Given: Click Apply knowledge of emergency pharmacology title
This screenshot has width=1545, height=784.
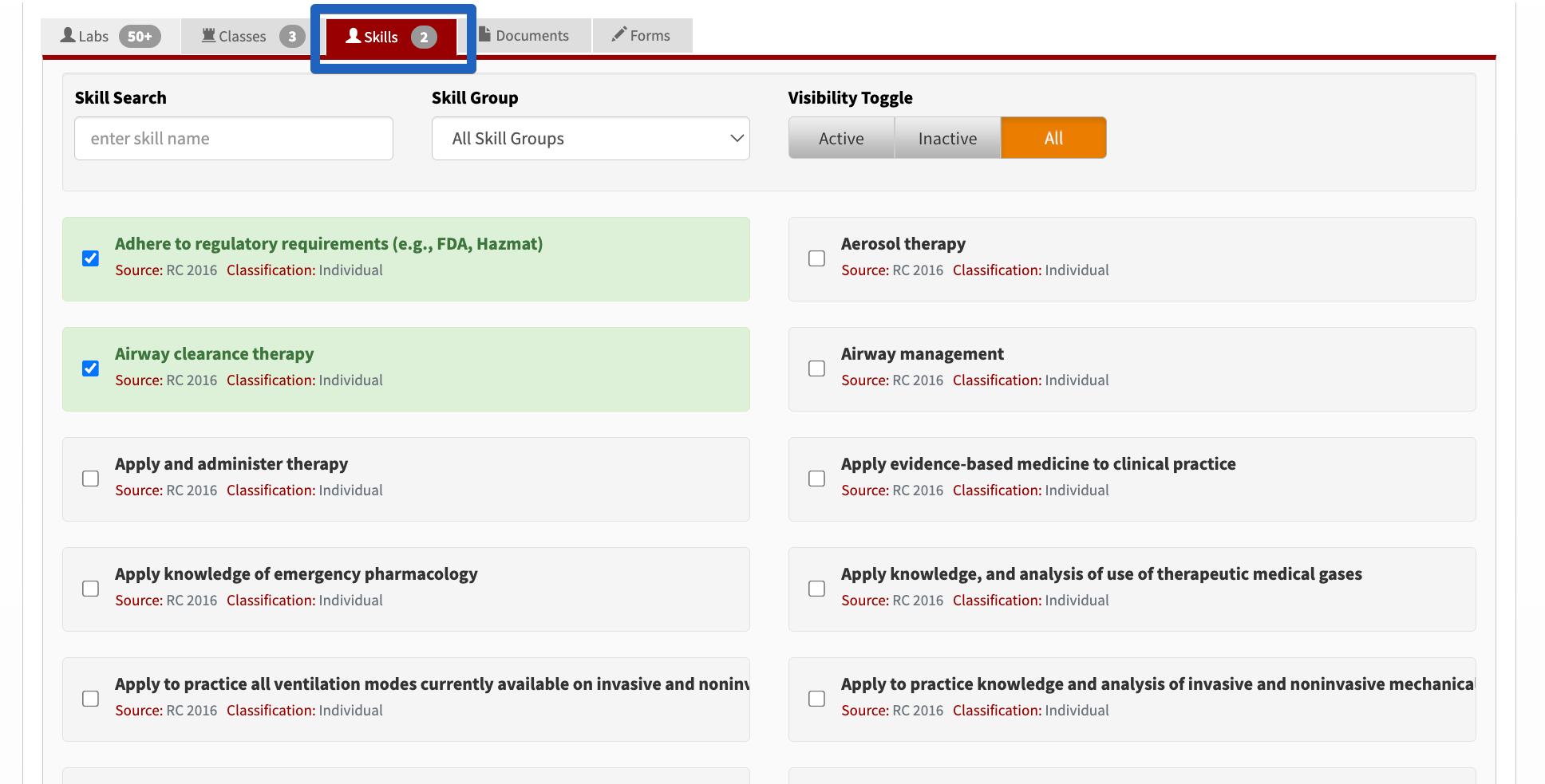Looking at the screenshot, I should pos(296,574).
